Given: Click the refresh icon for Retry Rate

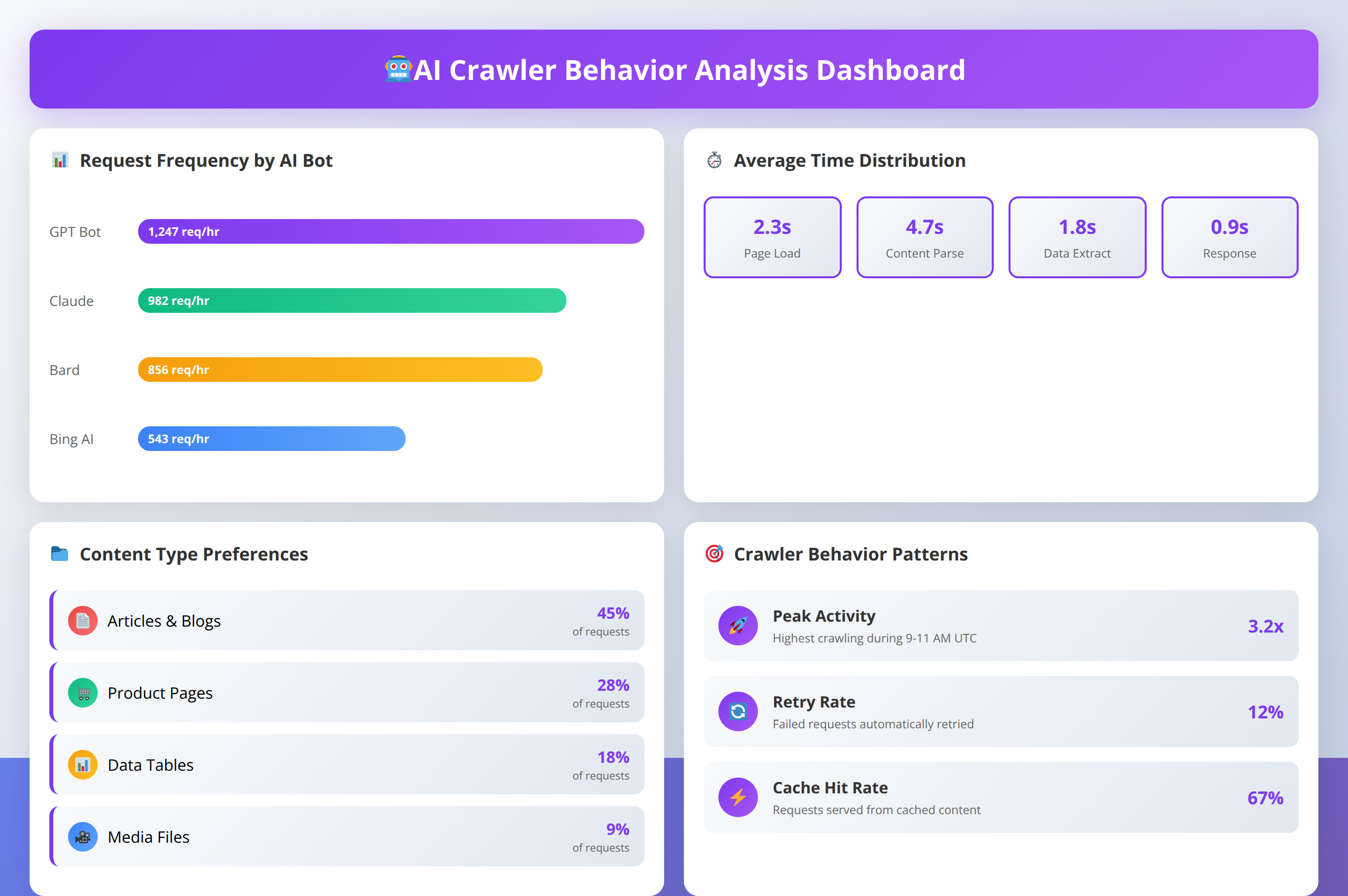Looking at the screenshot, I should 738,711.
